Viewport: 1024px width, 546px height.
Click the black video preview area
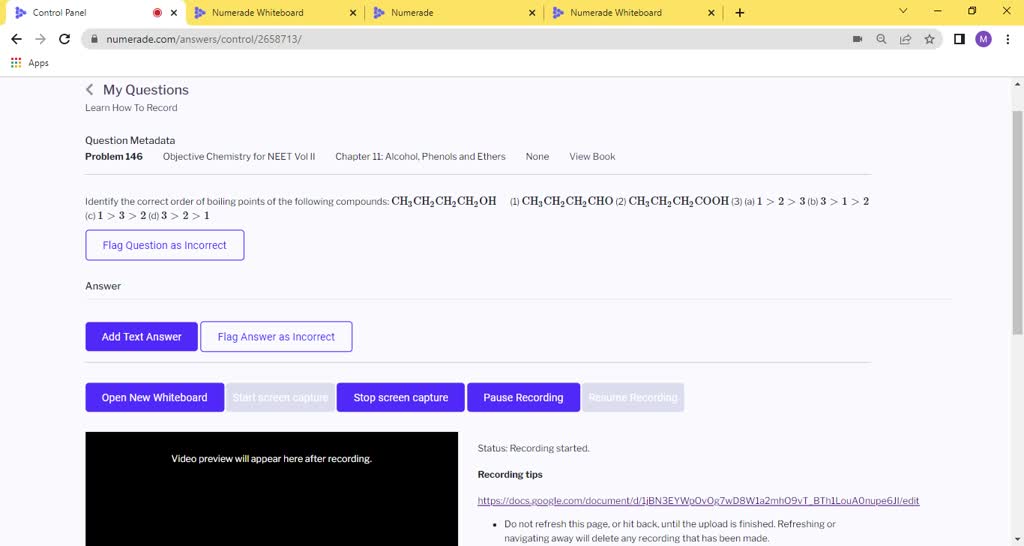[271, 490]
